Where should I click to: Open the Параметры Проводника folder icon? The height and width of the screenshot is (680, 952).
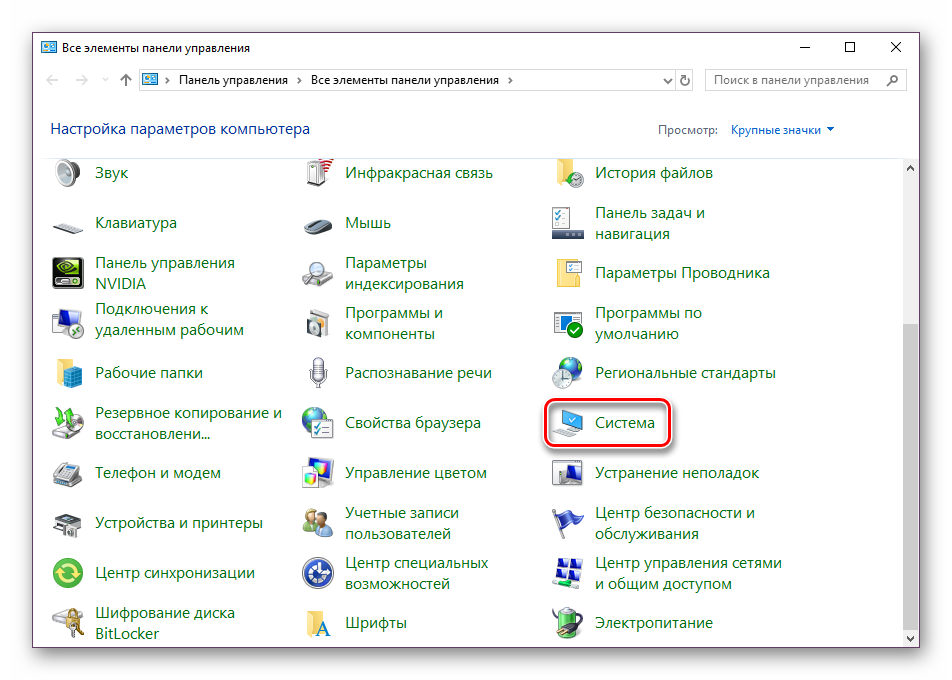pyautogui.click(x=569, y=273)
